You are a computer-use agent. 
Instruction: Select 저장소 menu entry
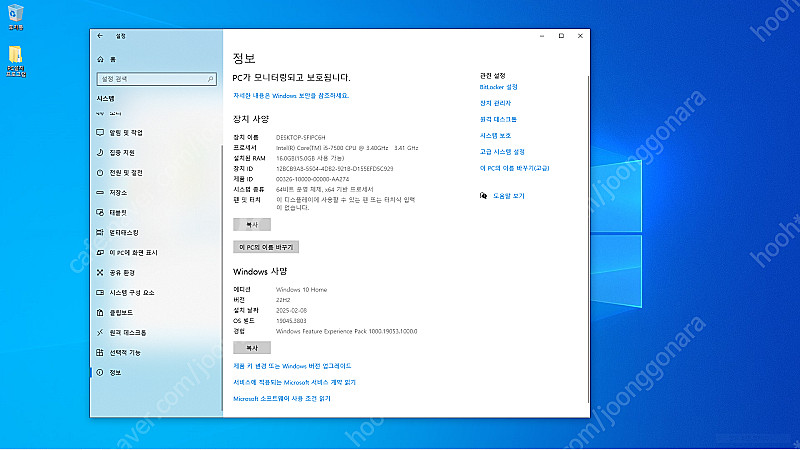click(x=118, y=192)
